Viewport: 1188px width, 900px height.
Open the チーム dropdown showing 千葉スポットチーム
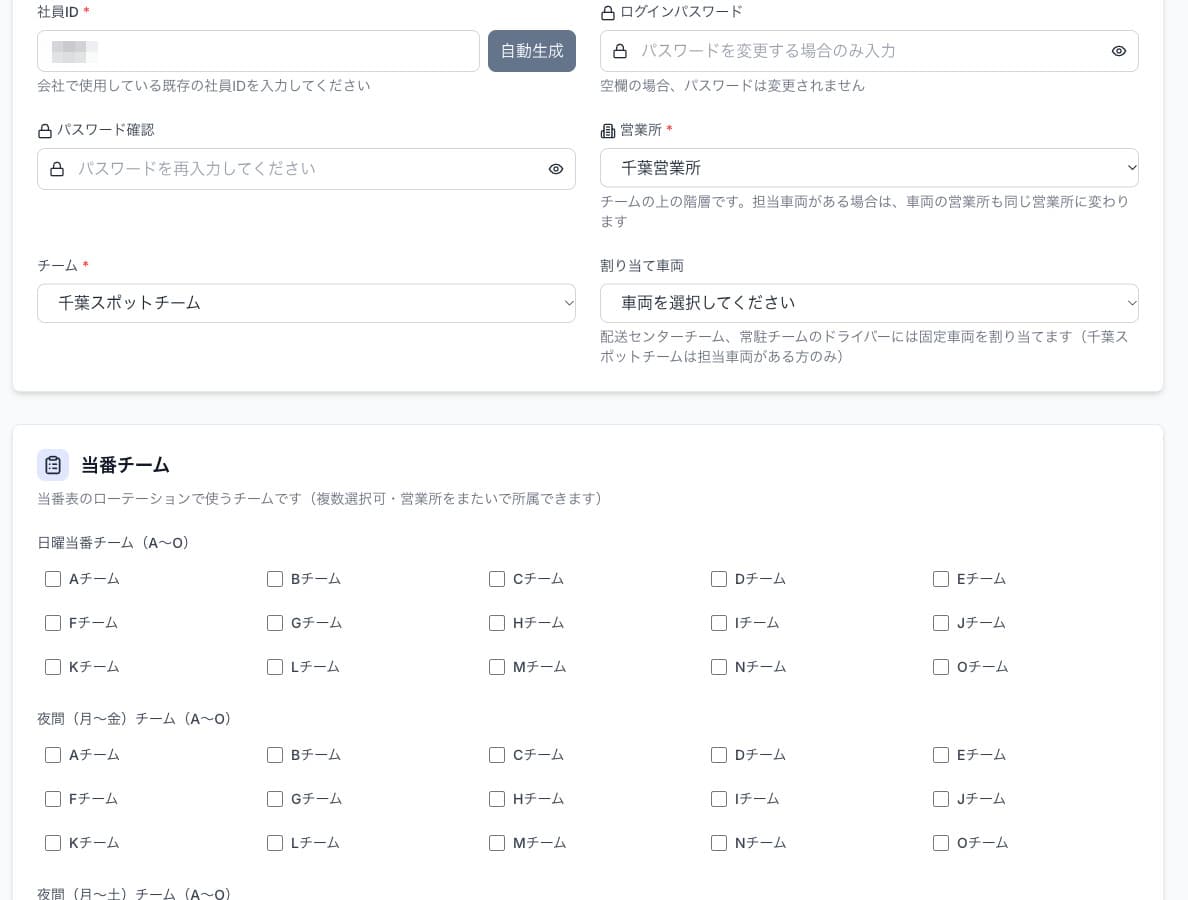pyautogui.click(x=306, y=303)
